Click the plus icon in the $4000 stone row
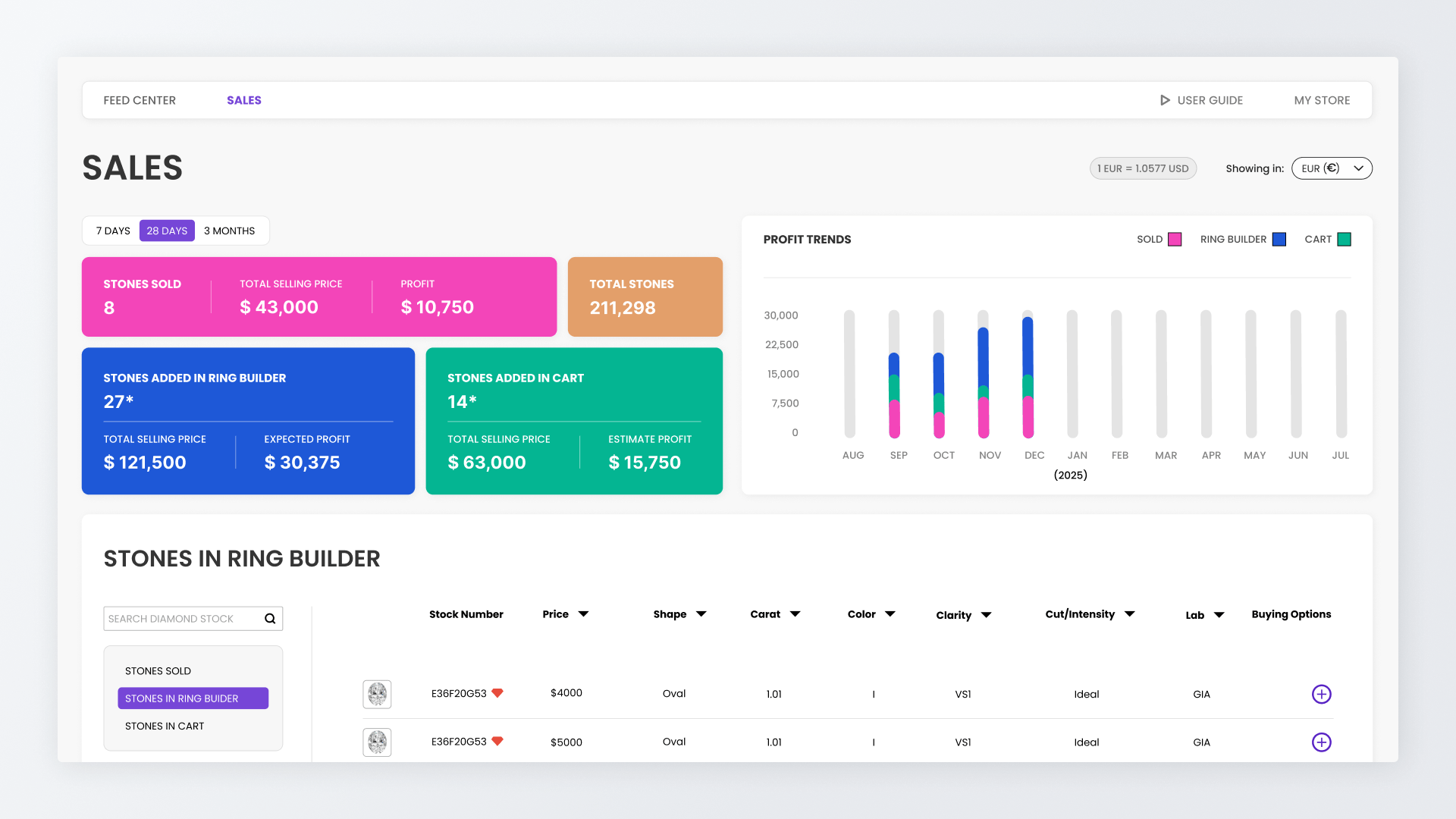Screen dimensions: 1456x819 point(1321,694)
